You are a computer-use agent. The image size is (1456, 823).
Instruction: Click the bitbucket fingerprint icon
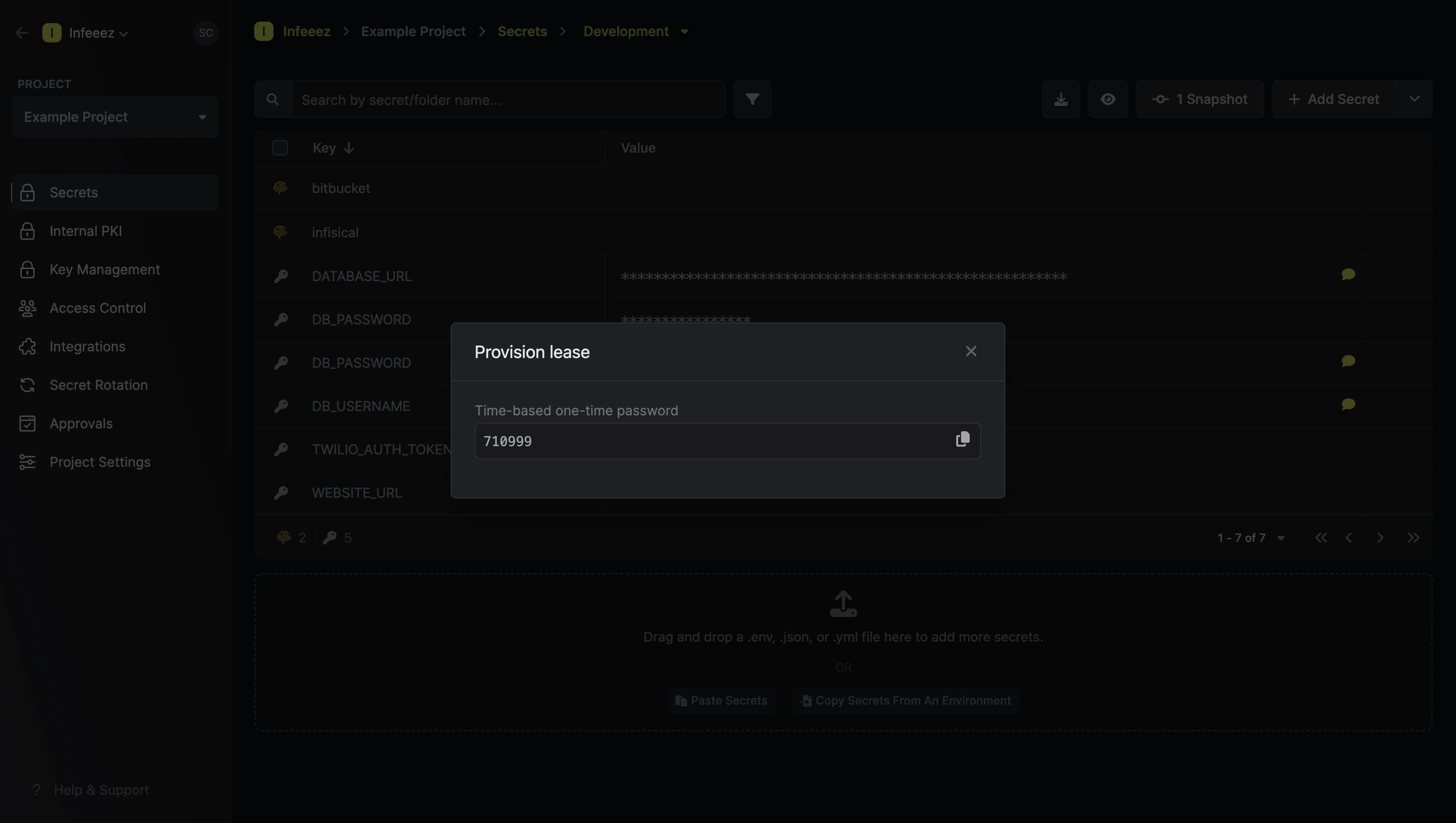pyautogui.click(x=280, y=188)
